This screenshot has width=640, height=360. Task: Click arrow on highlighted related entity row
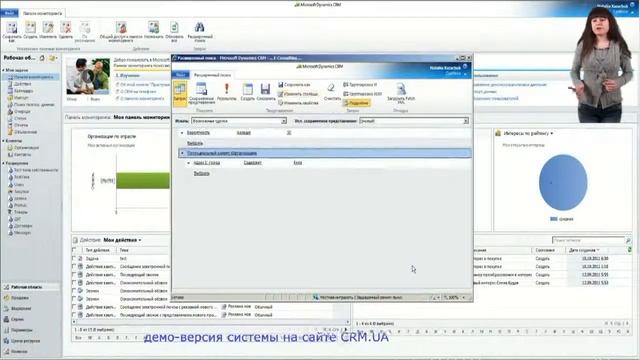[x=182, y=153]
